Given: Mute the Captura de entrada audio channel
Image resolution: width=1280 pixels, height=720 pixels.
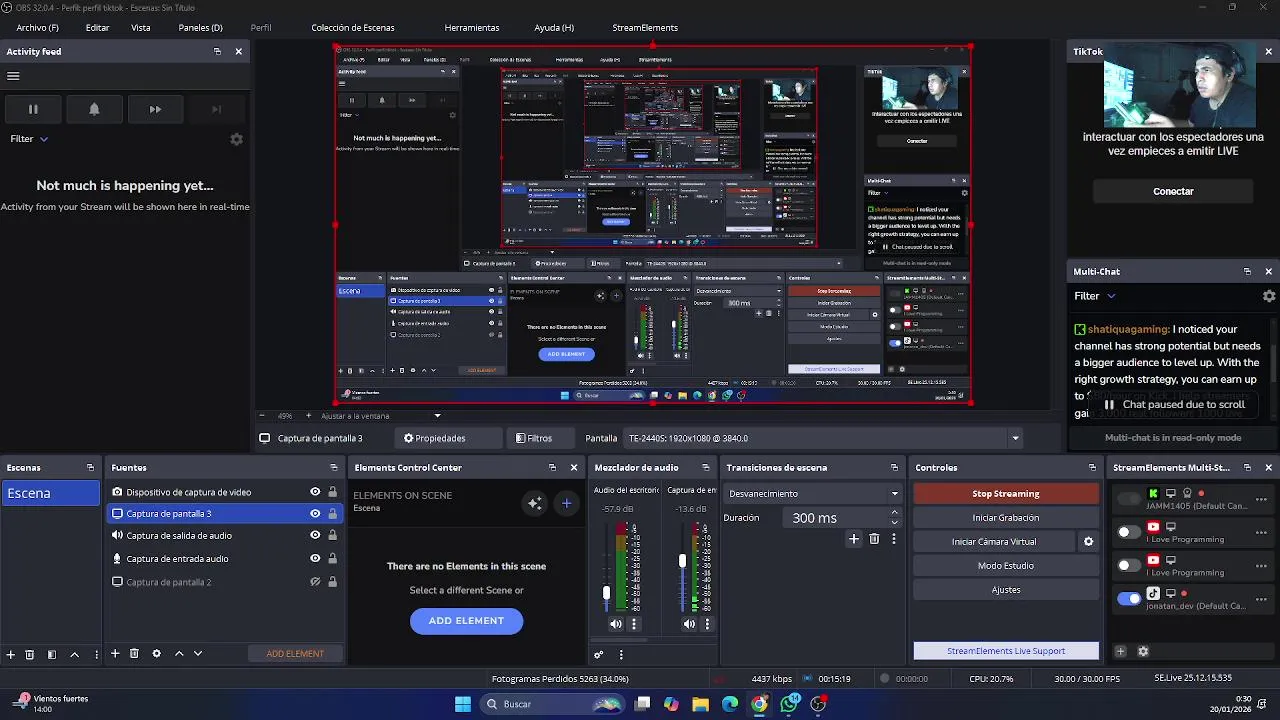Looking at the screenshot, I should (689, 624).
